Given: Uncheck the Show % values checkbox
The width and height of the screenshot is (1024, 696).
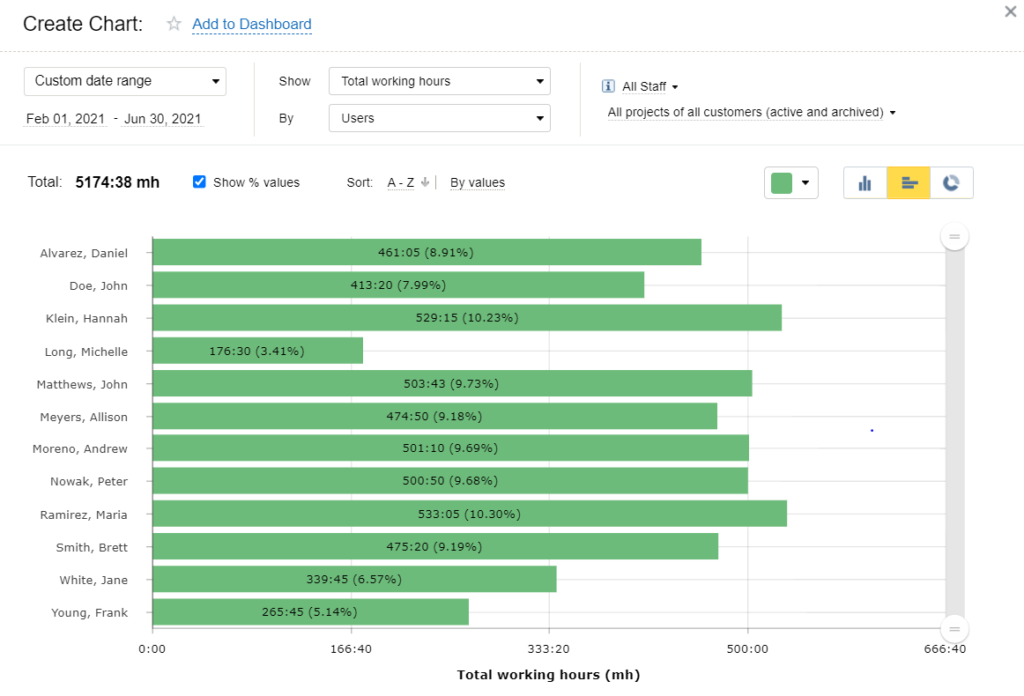Looking at the screenshot, I should point(199,182).
